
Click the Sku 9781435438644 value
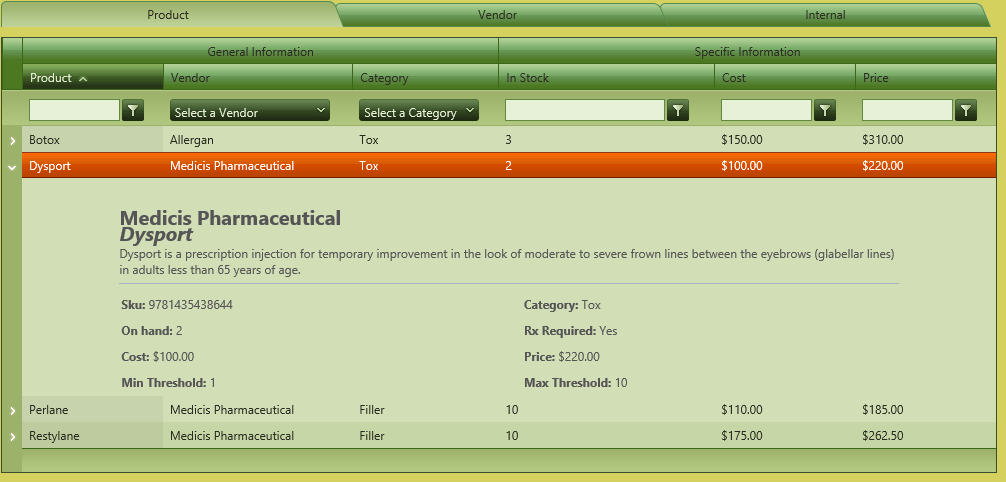[x=191, y=305]
